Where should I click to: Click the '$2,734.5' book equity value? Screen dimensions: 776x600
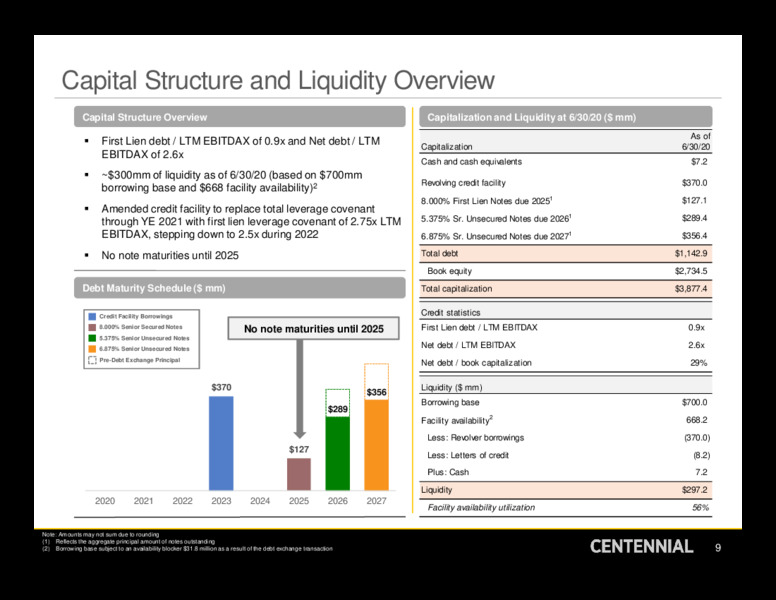point(691,271)
